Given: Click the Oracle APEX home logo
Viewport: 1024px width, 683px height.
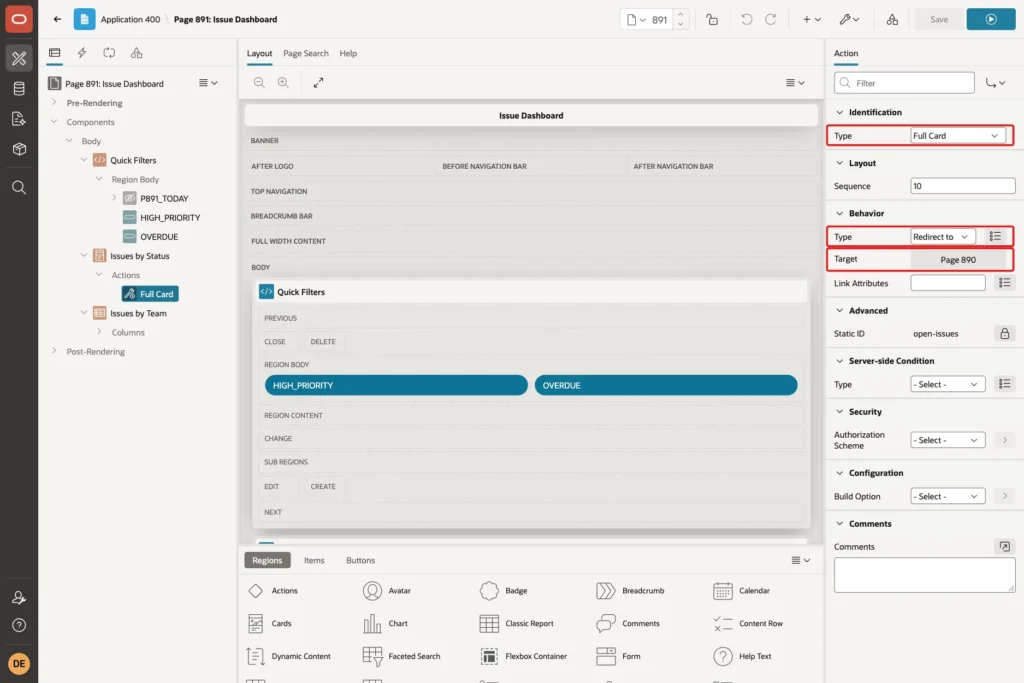Looking at the screenshot, I should coord(19,19).
